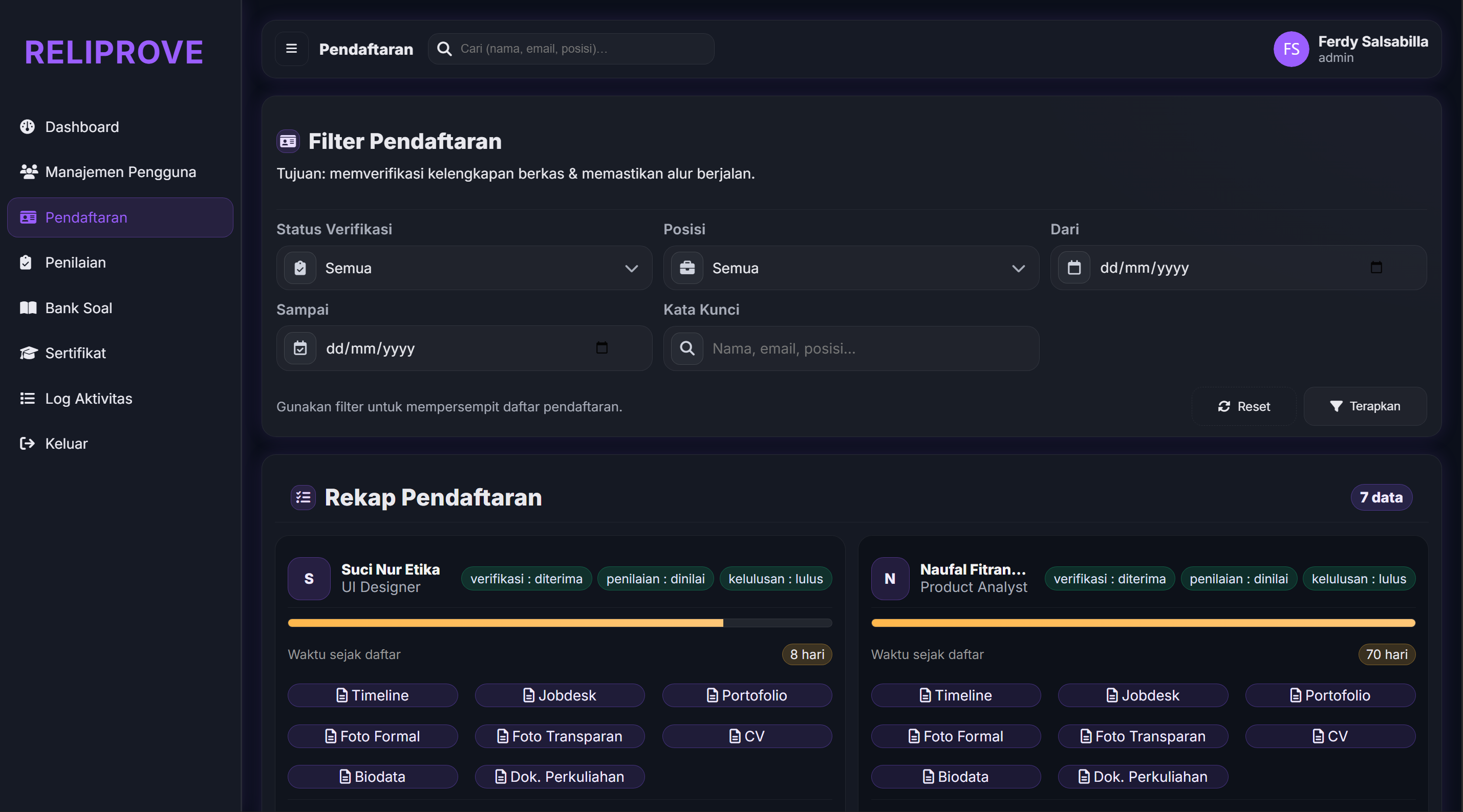The height and width of the screenshot is (812, 1463).
Task: Click the Reset filter button
Action: pyautogui.click(x=1244, y=407)
